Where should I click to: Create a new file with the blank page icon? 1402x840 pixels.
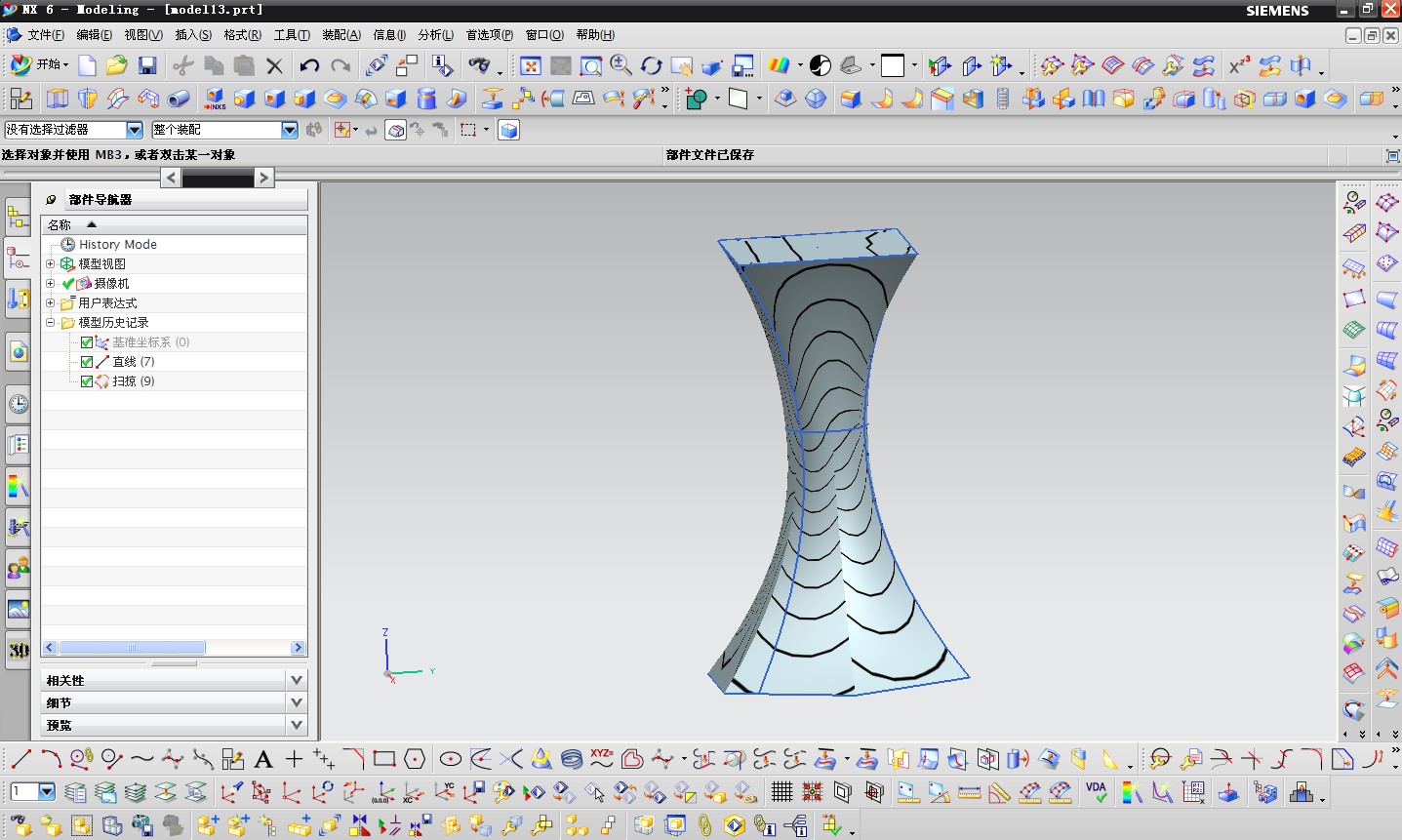coord(88,65)
